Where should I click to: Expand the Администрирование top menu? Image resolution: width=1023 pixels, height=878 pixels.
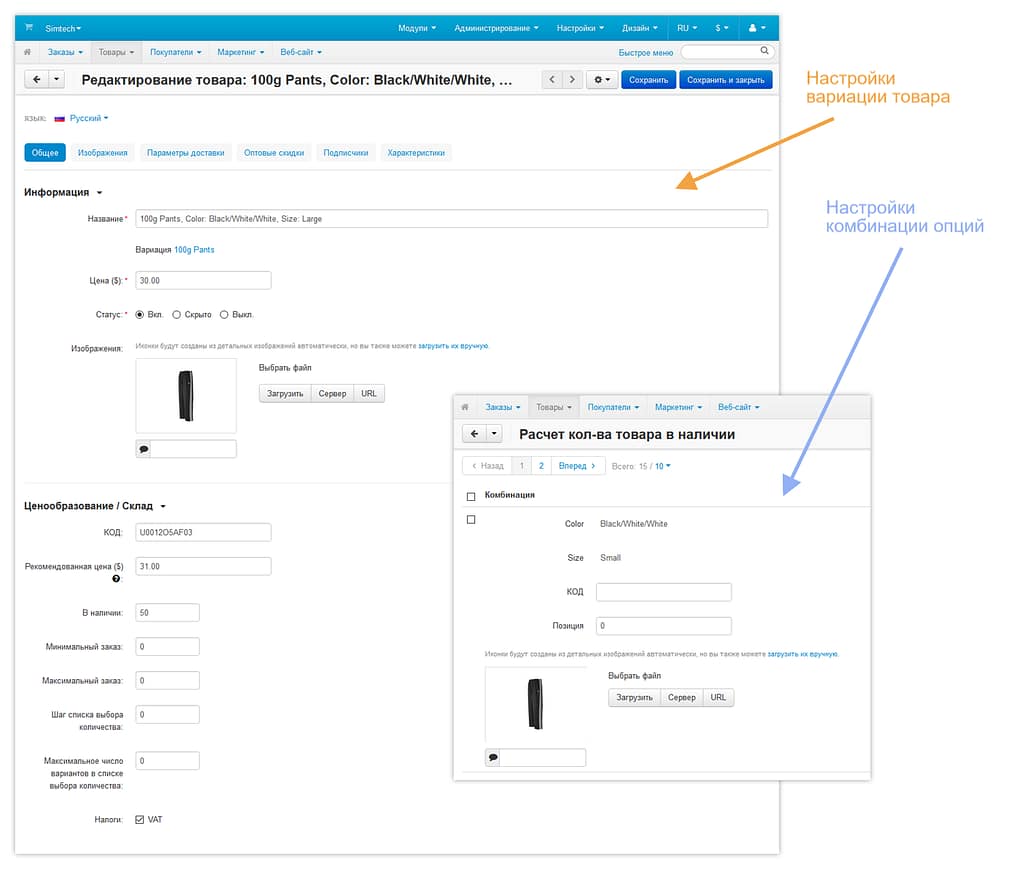tap(496, 28)
